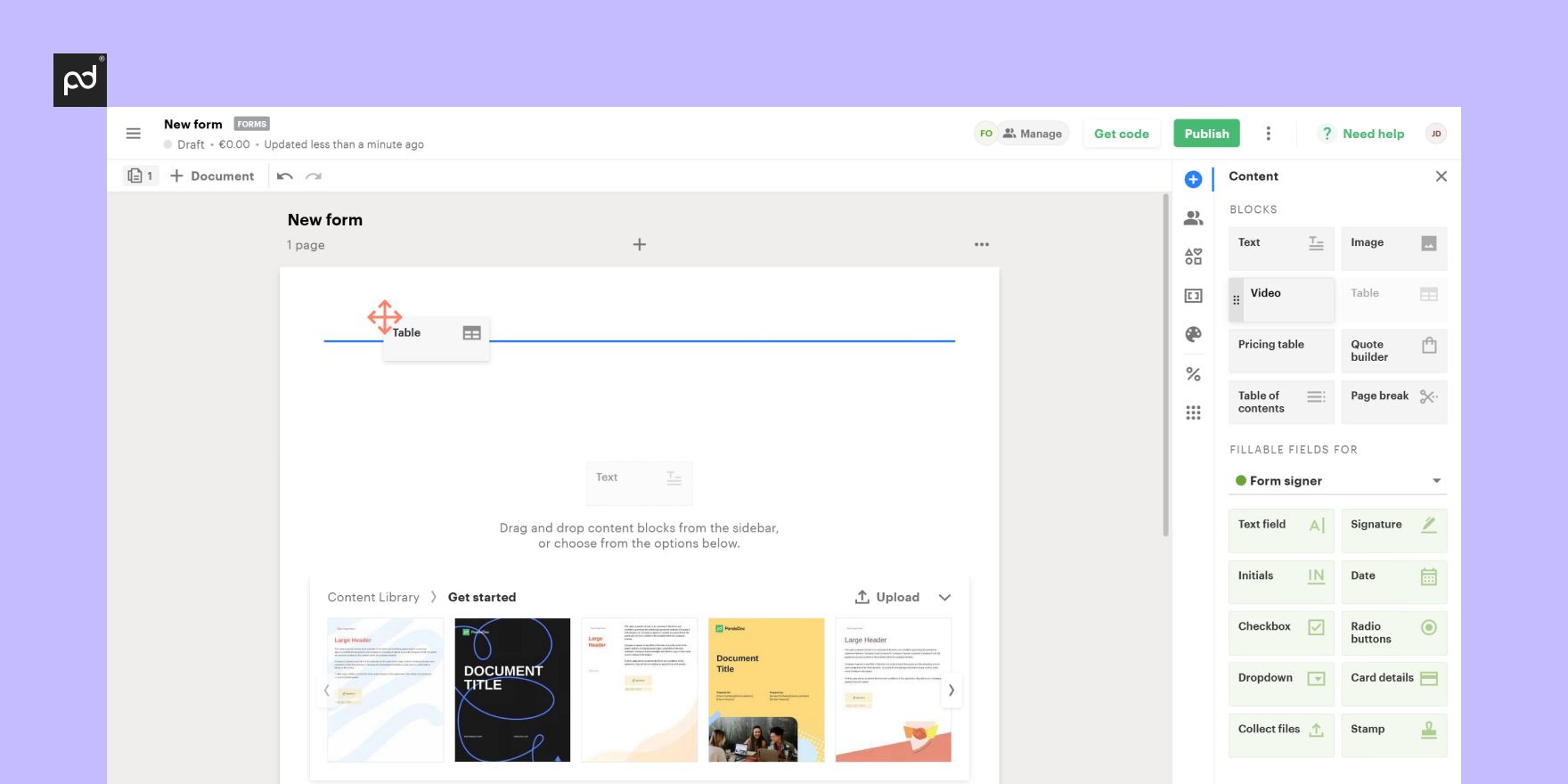
Task: Choose the coral bottom Large Header template
Action: (x=894, y=690)
